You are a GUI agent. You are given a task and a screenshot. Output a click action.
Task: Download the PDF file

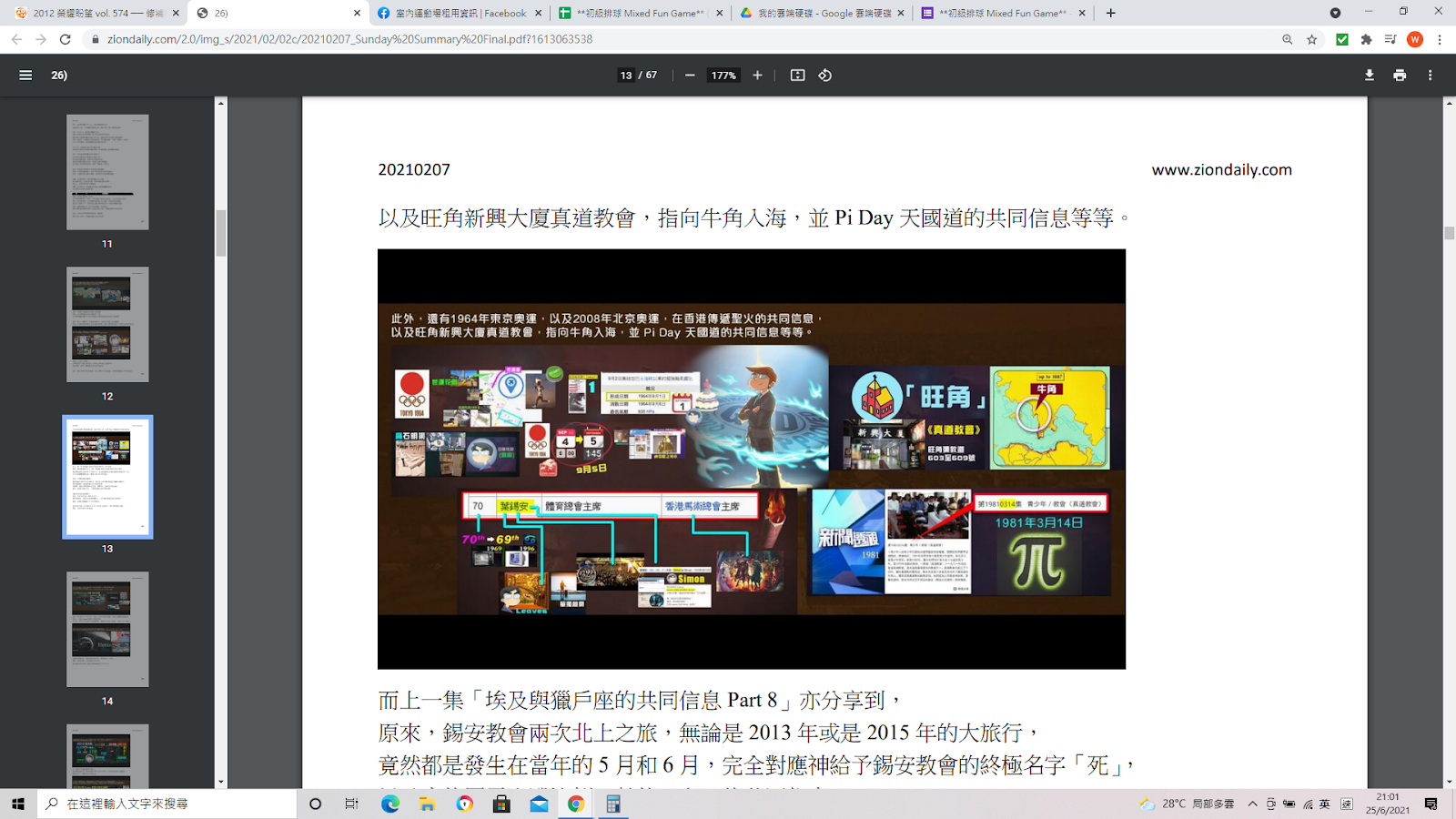coord(1369,76)
